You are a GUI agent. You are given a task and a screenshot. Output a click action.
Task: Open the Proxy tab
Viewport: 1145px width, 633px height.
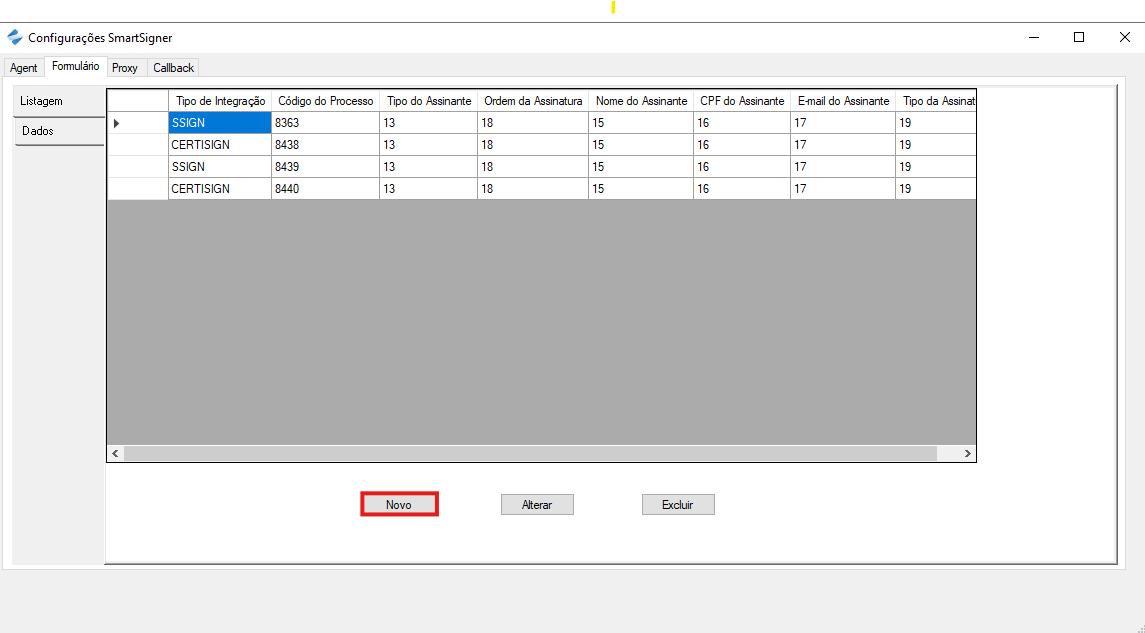[x=125, y=68]
